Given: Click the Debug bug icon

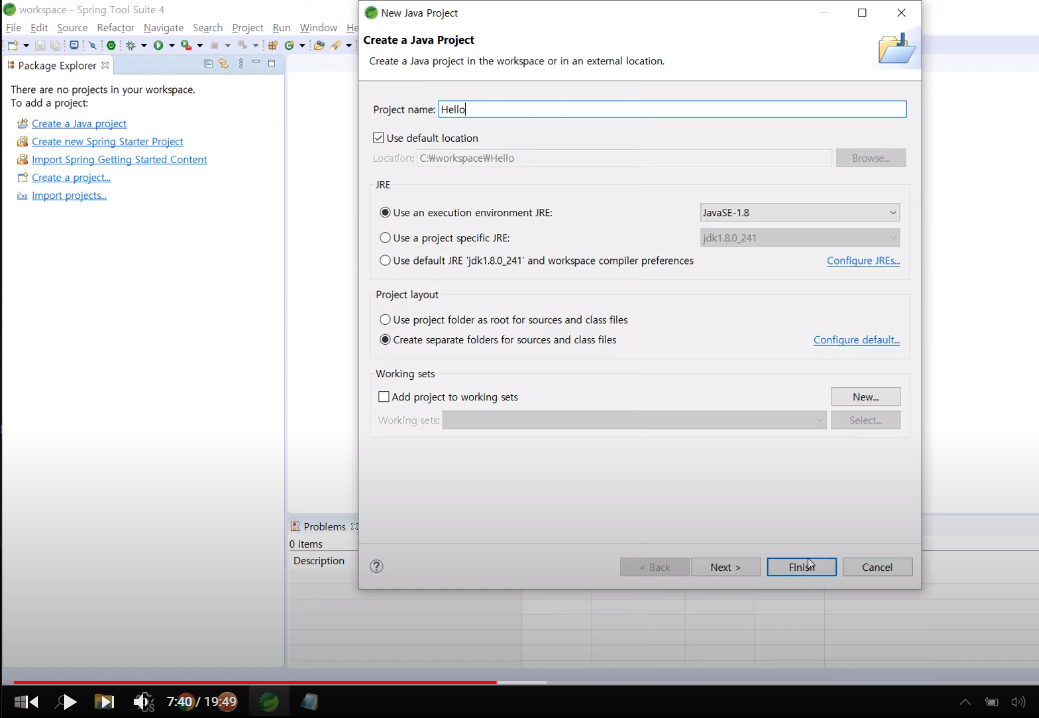Looking at the screenshot, I should tap(131, 46).
